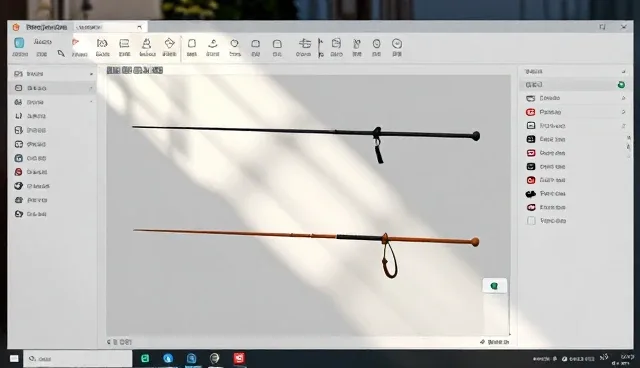Click the status readout at canvas bottom-left
640x368 pixels.
click(119, 342)
